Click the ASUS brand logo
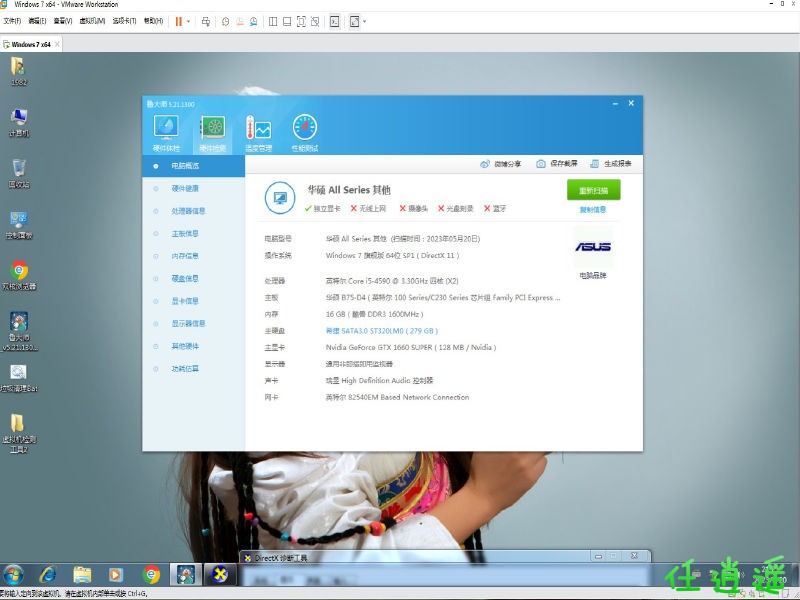The height and width of the screenshot is (600, 800). point(593,247)
